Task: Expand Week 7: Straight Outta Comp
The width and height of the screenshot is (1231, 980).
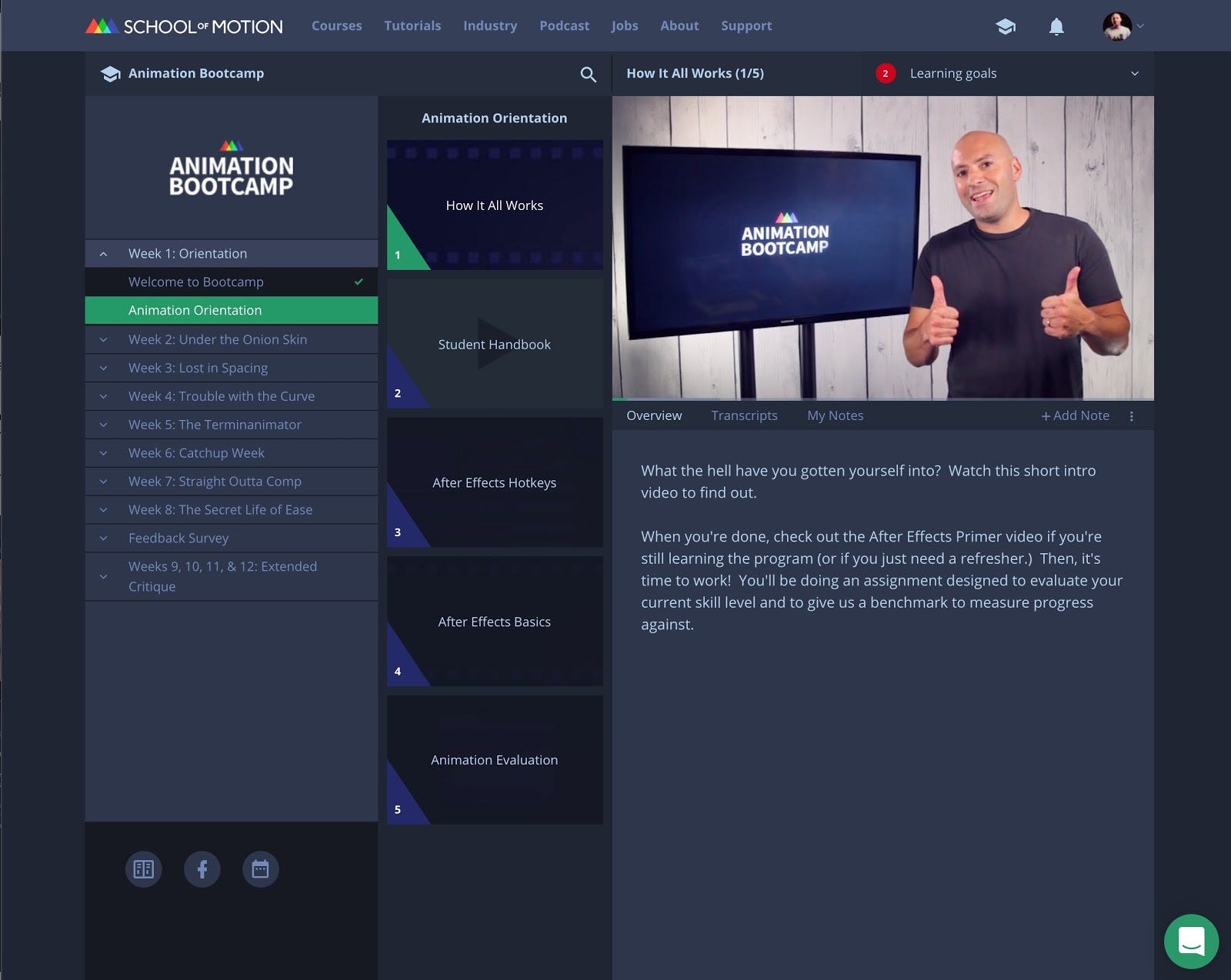Action: click(232, 482)
